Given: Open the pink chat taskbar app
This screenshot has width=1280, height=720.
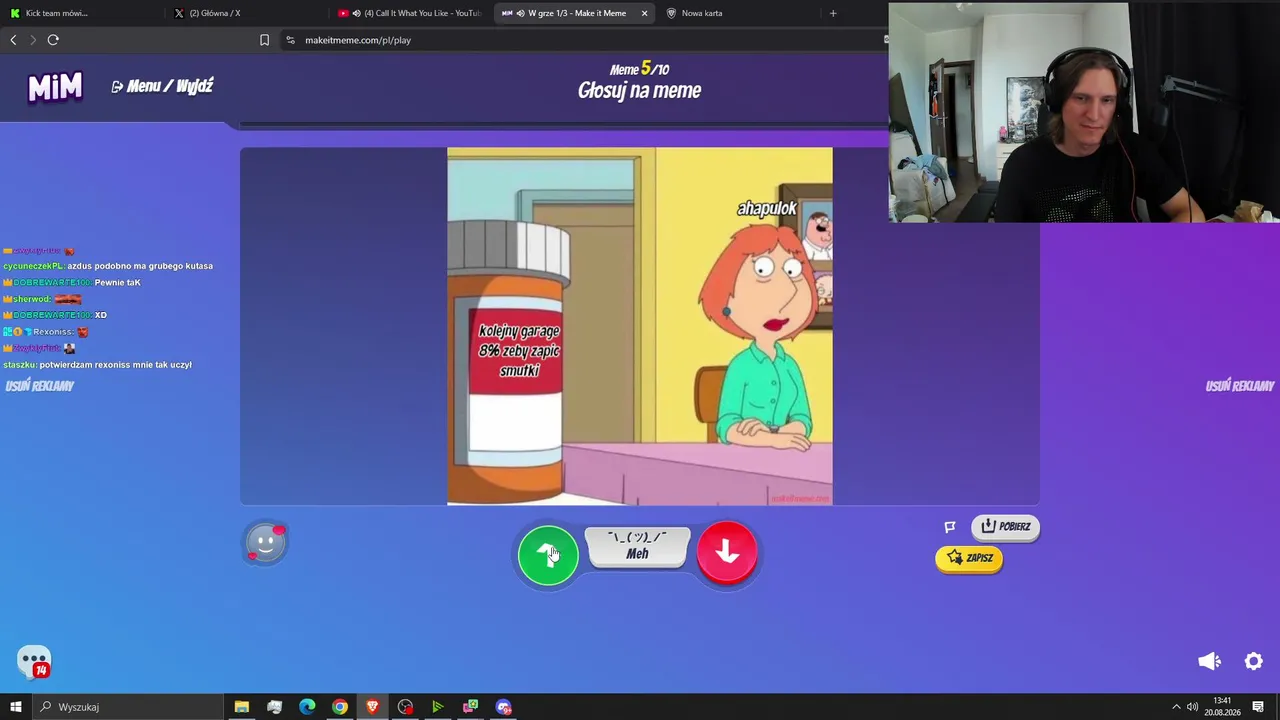Looking at the screenshot, I should click(470, 707).
